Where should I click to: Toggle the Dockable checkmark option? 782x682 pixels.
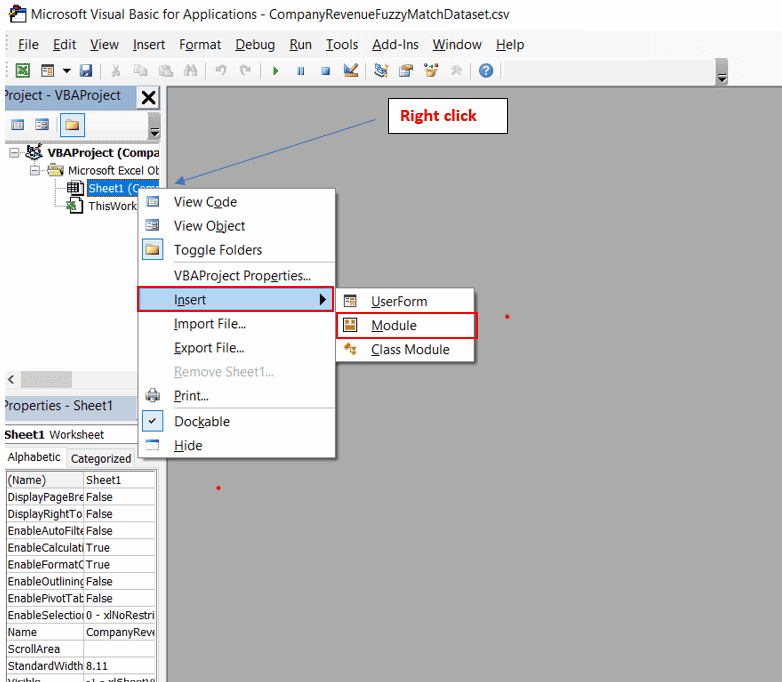click(237, 422)
